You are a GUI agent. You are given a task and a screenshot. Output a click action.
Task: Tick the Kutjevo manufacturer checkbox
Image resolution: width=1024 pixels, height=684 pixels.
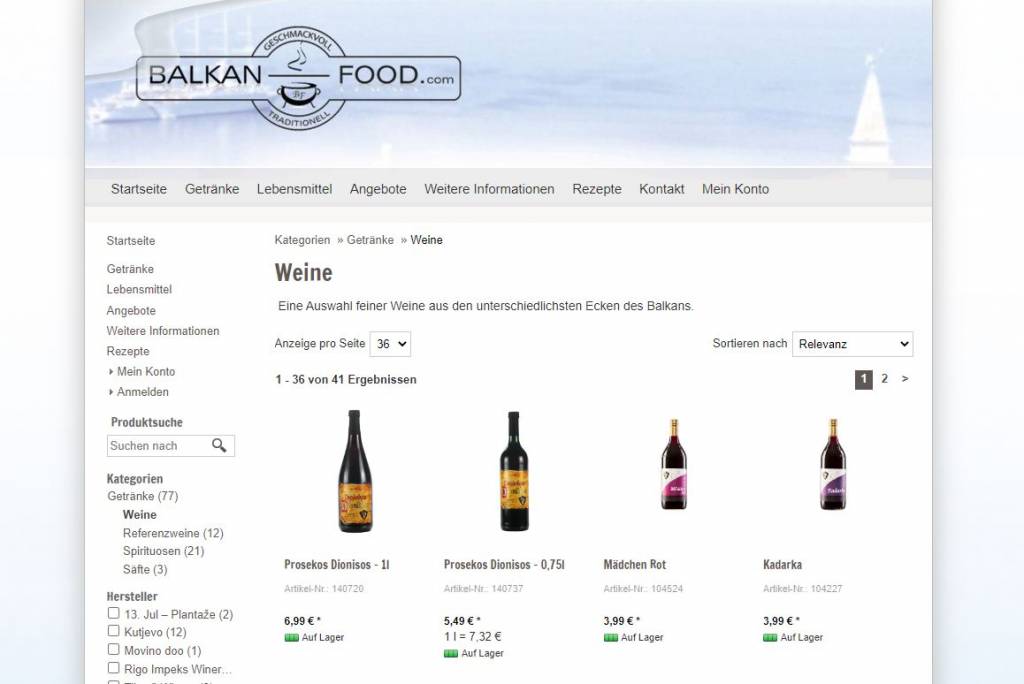[114, 631]
